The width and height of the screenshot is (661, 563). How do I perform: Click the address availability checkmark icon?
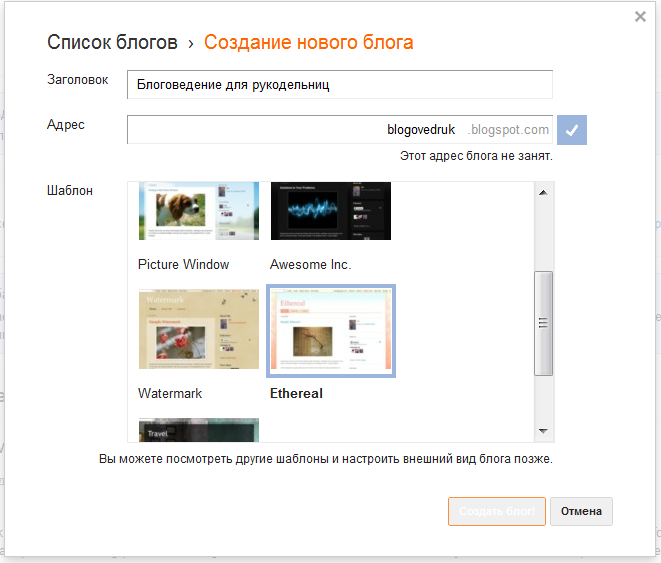572,130
